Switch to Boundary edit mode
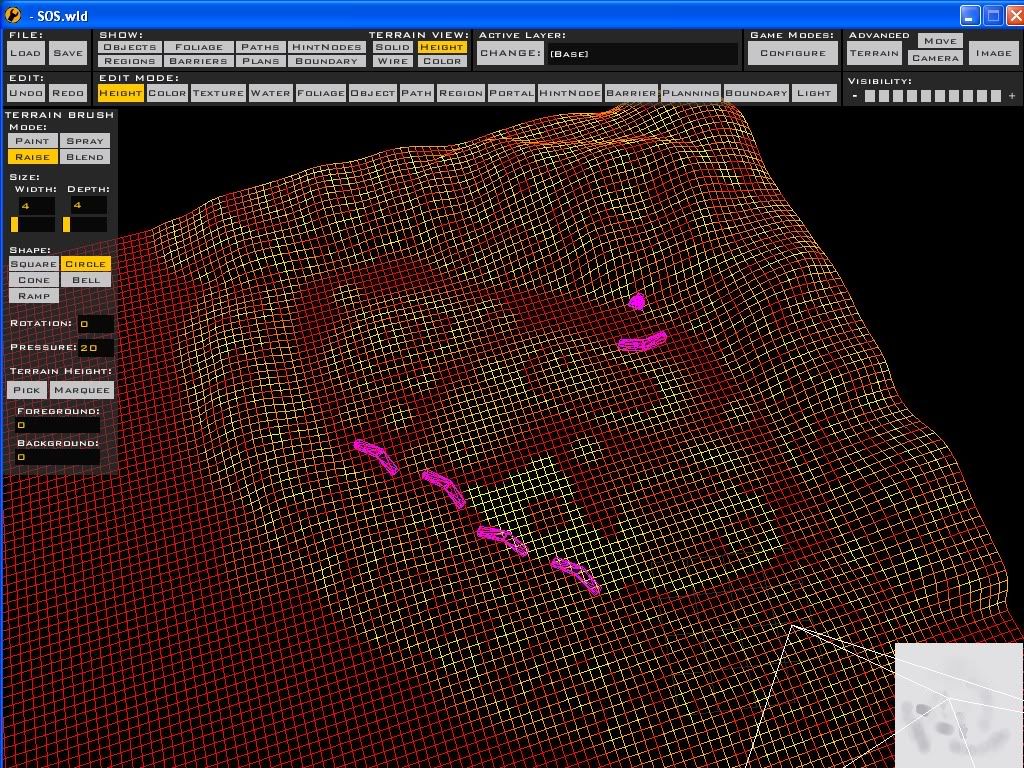The image size is (1024, 768). pyautogui.click(x=756, y=93)
